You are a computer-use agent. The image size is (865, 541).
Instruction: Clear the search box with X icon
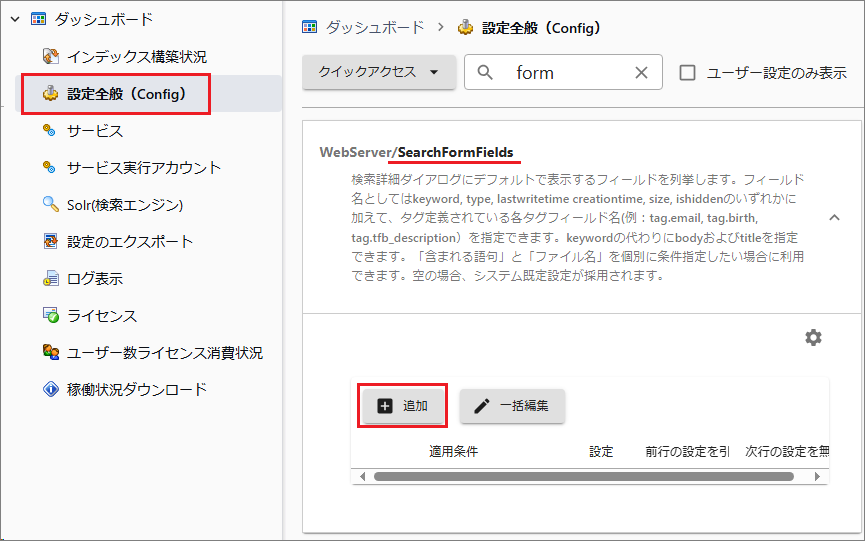(x=641, y=73)
